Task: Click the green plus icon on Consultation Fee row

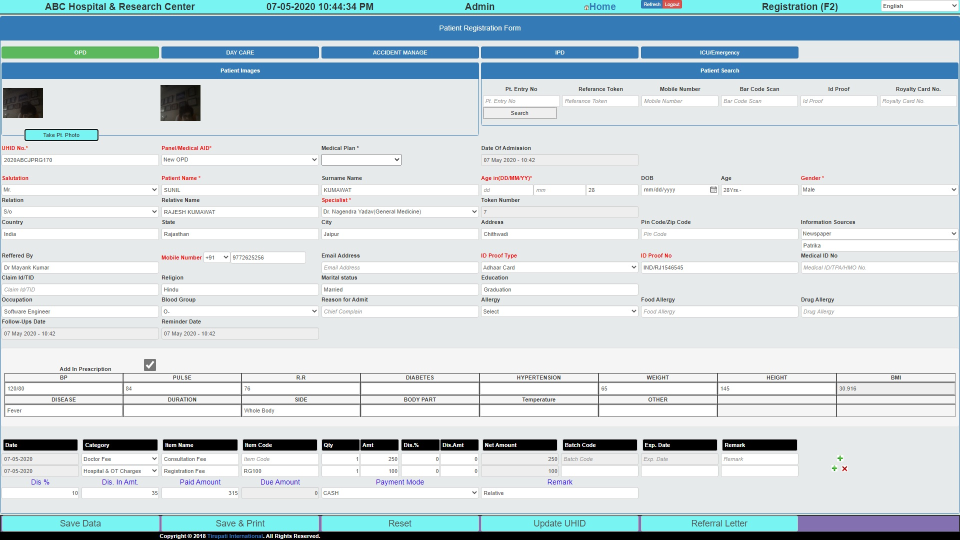Action: [840, 459]
